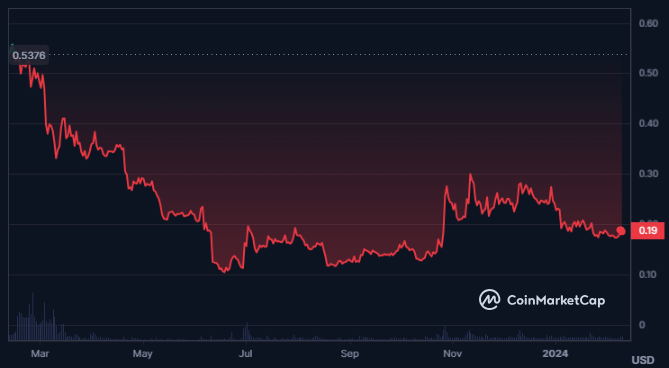Click the USD currency label
This screenshot has width=669, height=368.
coord(643,360)
